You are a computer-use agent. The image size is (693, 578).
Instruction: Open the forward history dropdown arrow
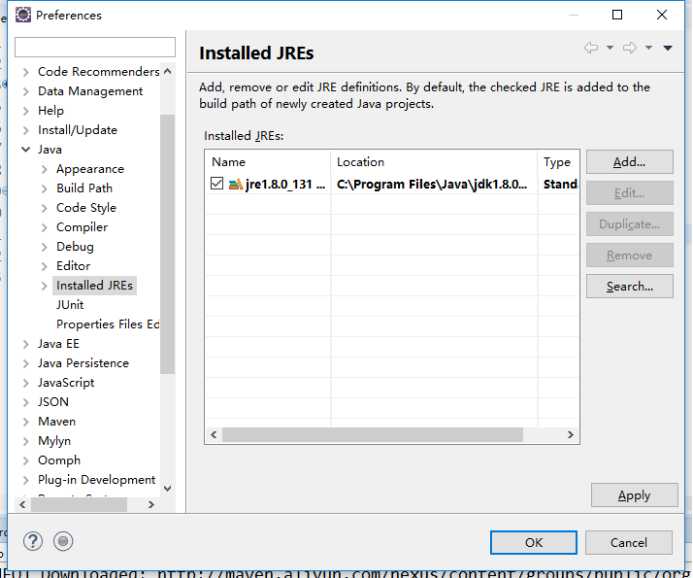point(648,47)
